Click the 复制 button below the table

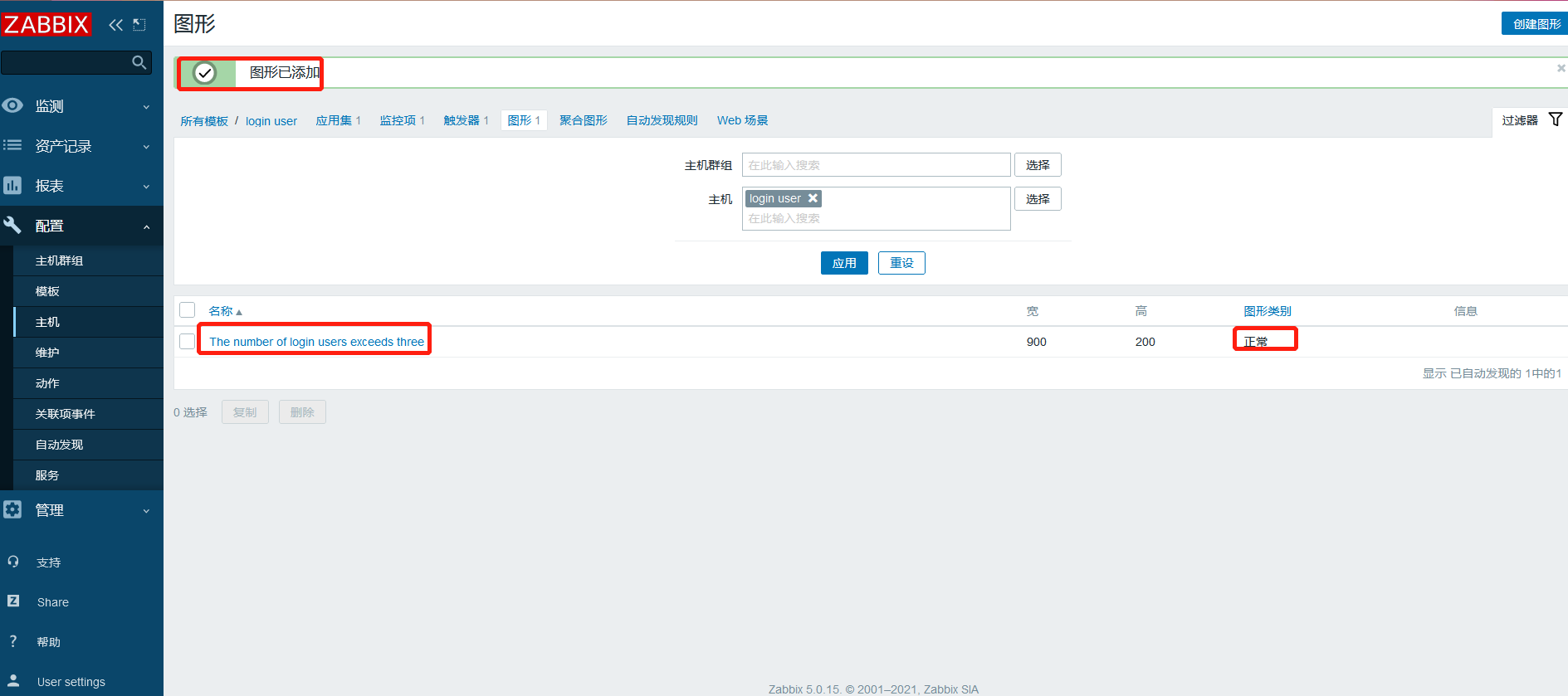(245, 412)
